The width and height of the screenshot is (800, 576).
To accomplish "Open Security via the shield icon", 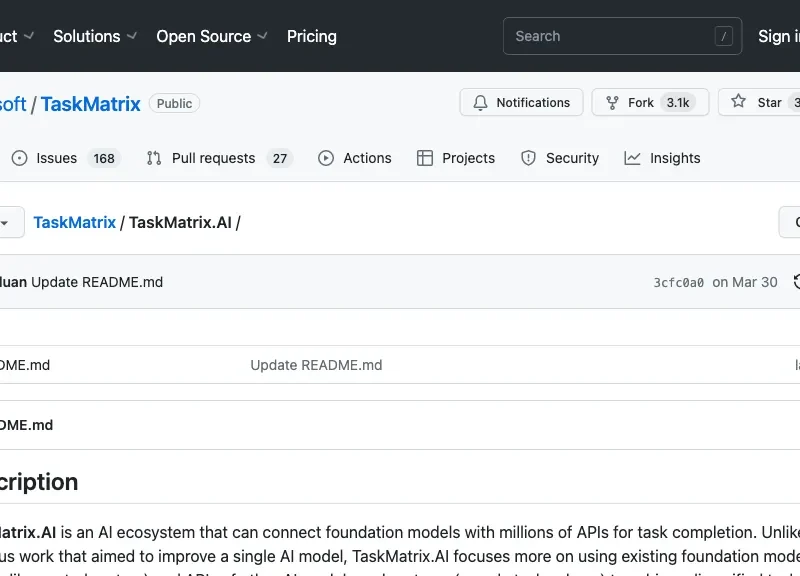I will 527,158.
